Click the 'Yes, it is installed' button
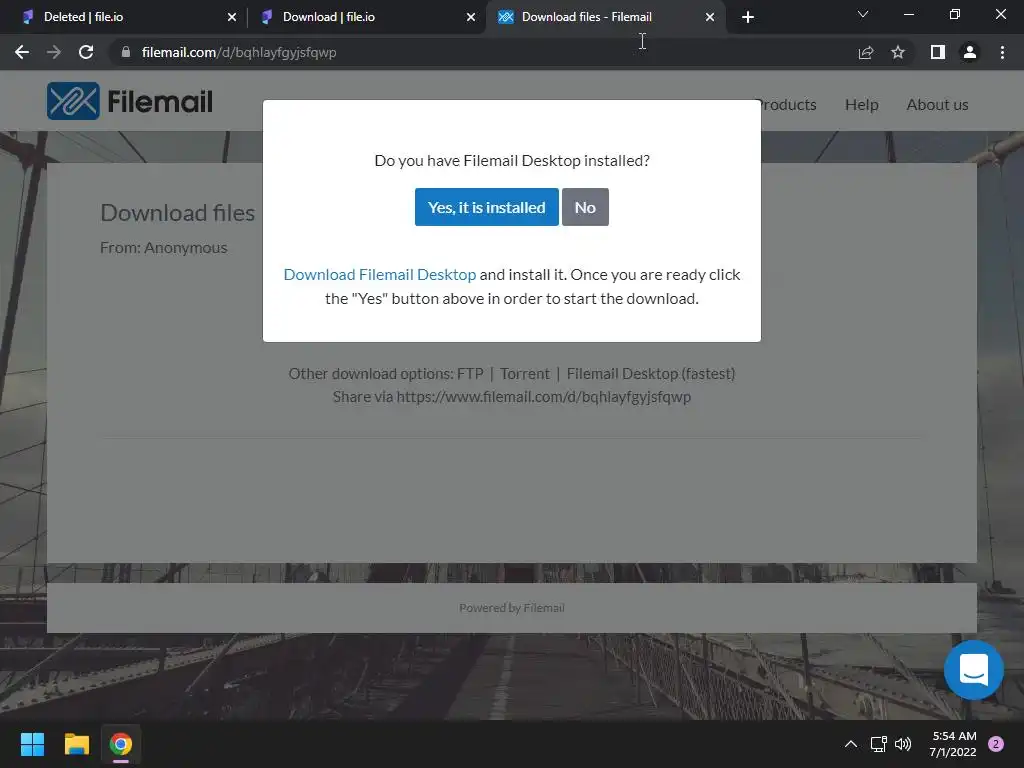Viewport: 1024px width, 768px height. click(x=487, y=207)
